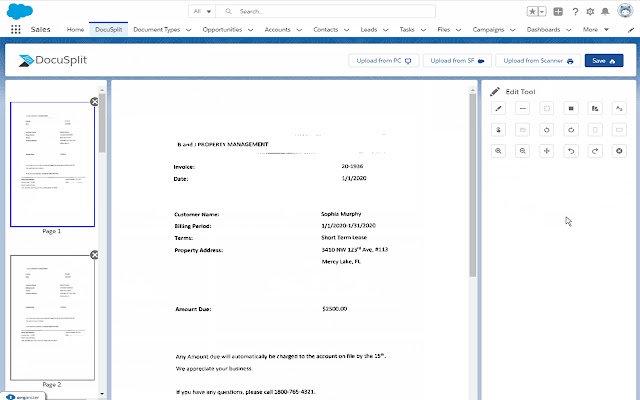Click the grayed folder icon tool
The image size is (640, 400).
click(522, 130)
